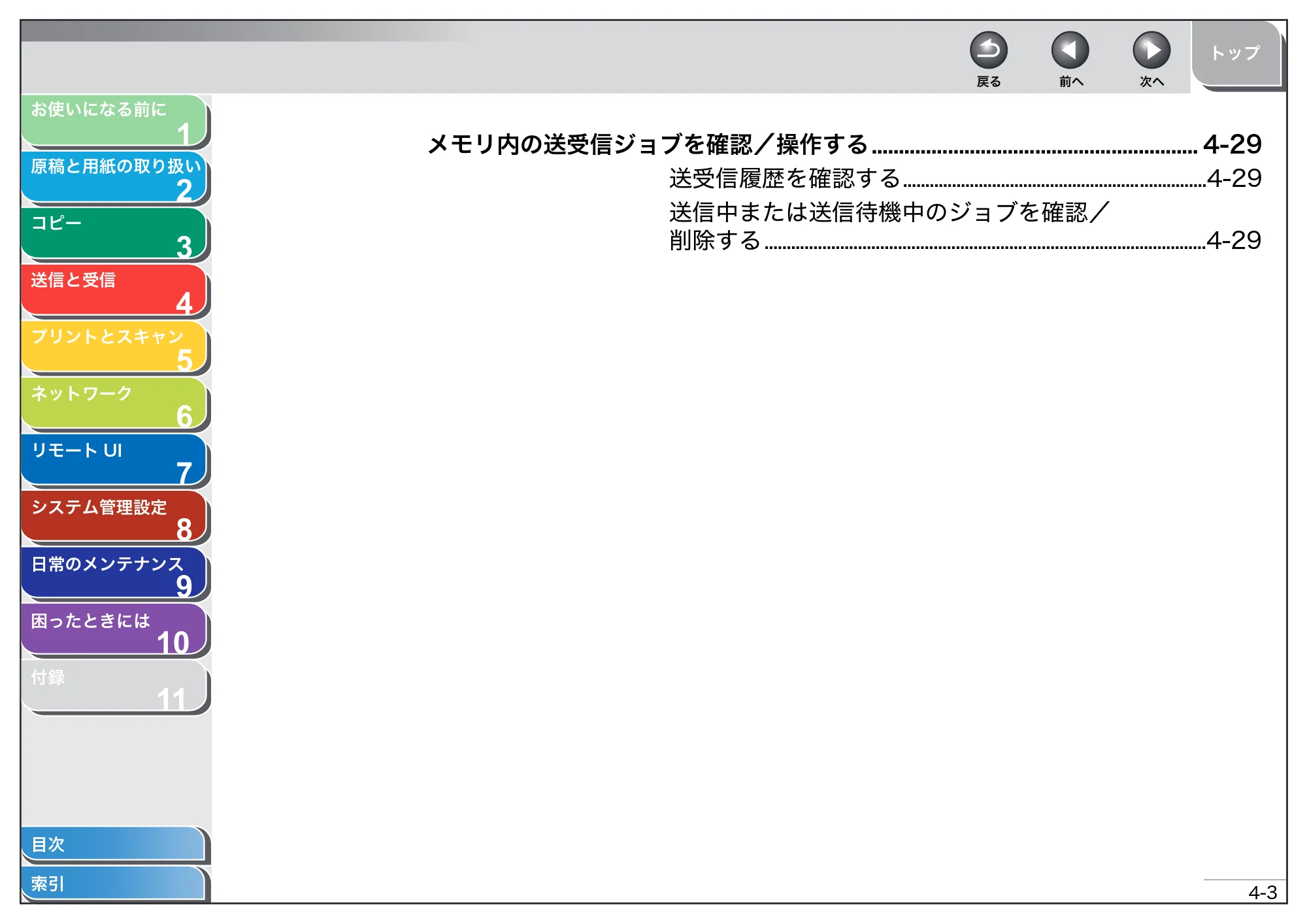Open システム管理設定 chapter 8 tab
Viewport: 1307px width, 924px height.
click(114, 516)
